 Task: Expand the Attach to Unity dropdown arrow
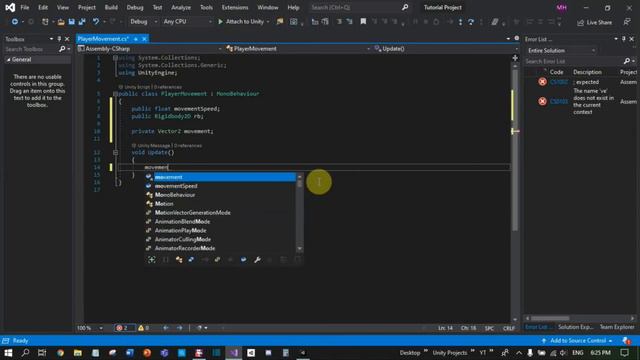[x=268, y=22]
